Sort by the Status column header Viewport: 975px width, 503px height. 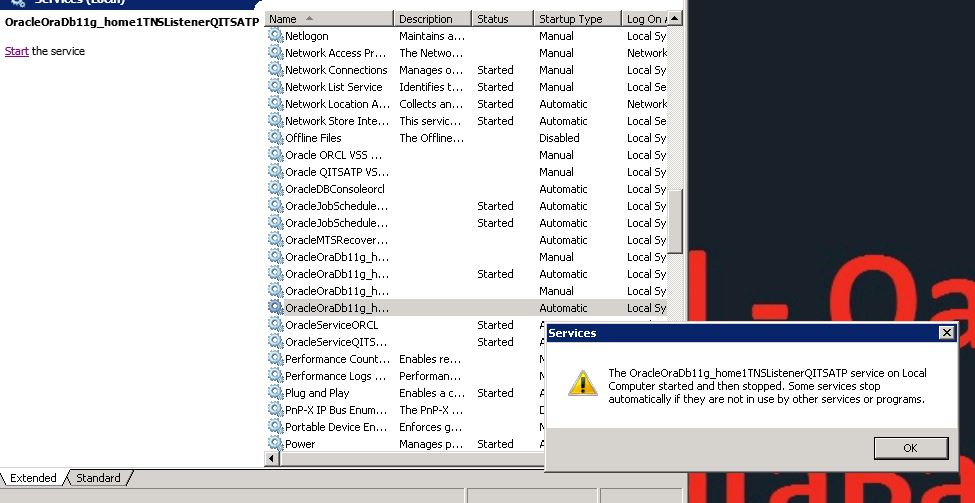[502, 19]
